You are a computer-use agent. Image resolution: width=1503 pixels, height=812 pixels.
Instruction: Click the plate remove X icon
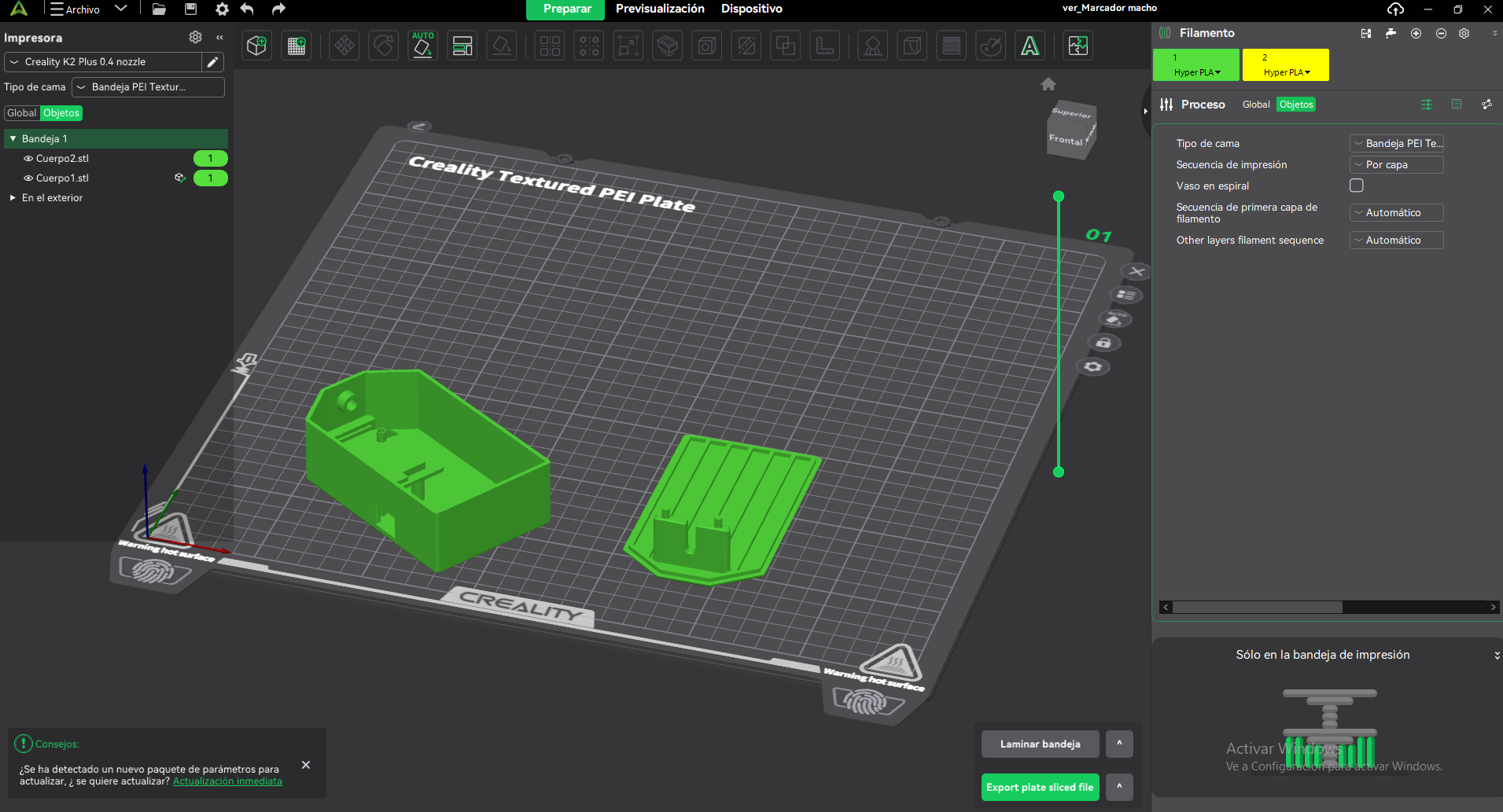(x=1136, y=272)
